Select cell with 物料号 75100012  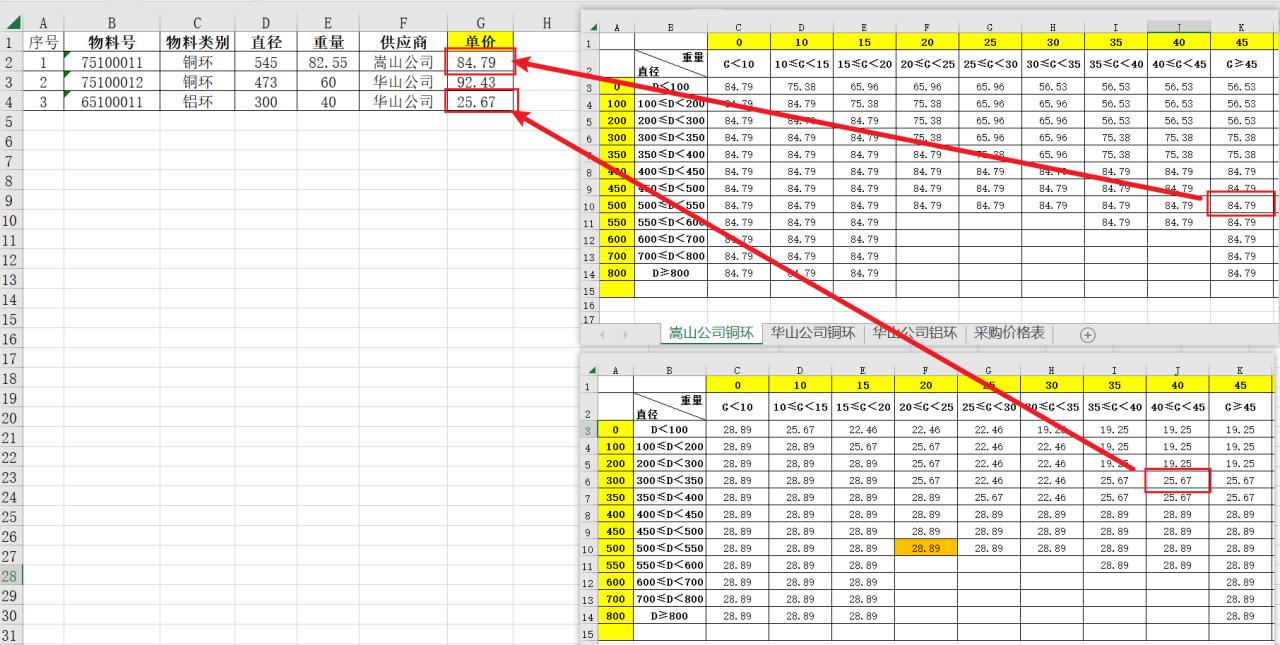(111, 82)
